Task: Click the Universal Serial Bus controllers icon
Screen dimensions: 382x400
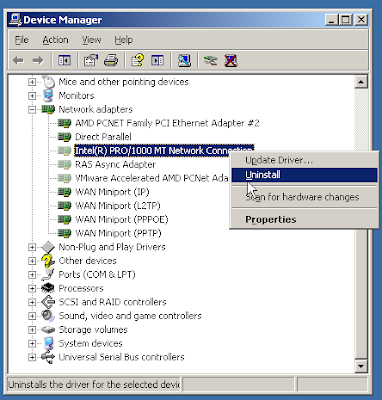Action: (48, 357)
